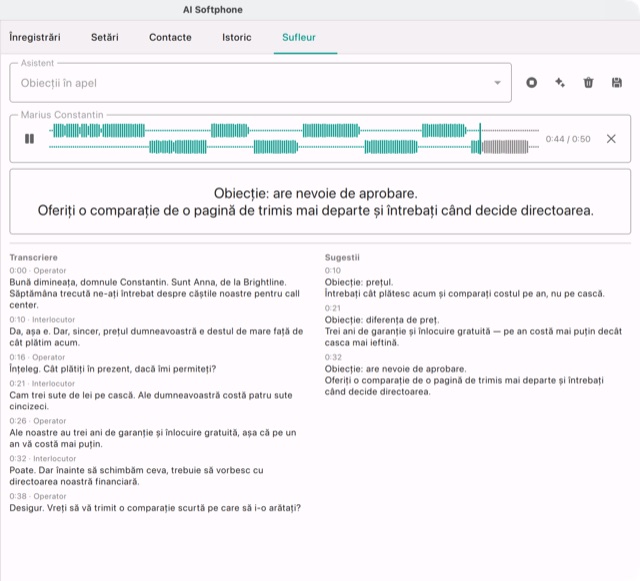This screenshot has height=581, width=640.
Task: Pause the recording playback
Action: point(29,139)
